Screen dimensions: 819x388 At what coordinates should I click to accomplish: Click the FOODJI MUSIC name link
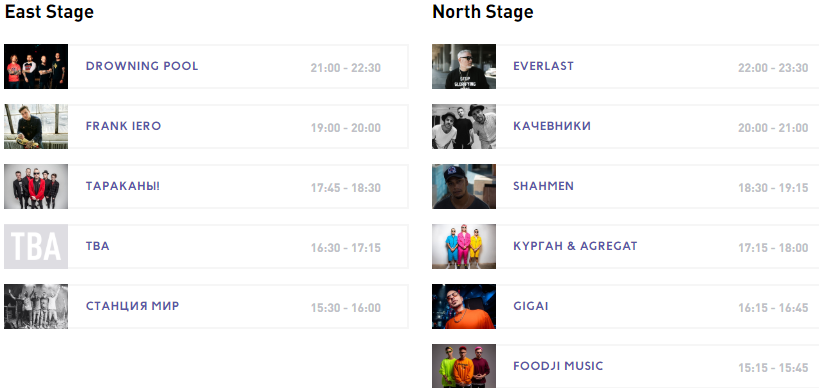[x=558, y=366]
